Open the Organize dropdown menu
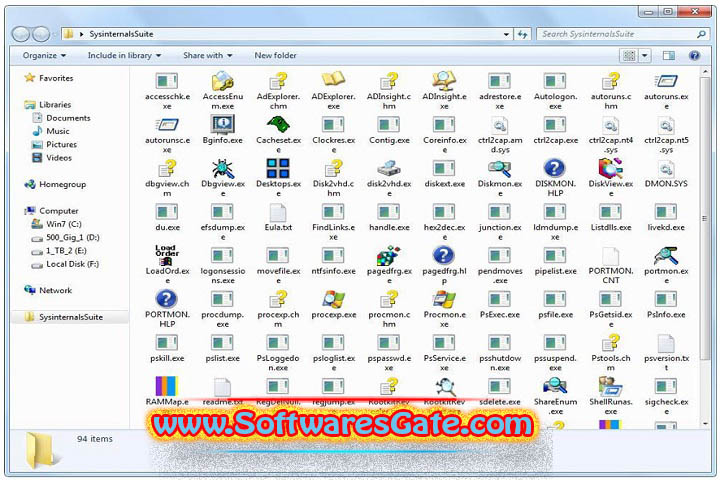720x480 pixels. point(44,56)
